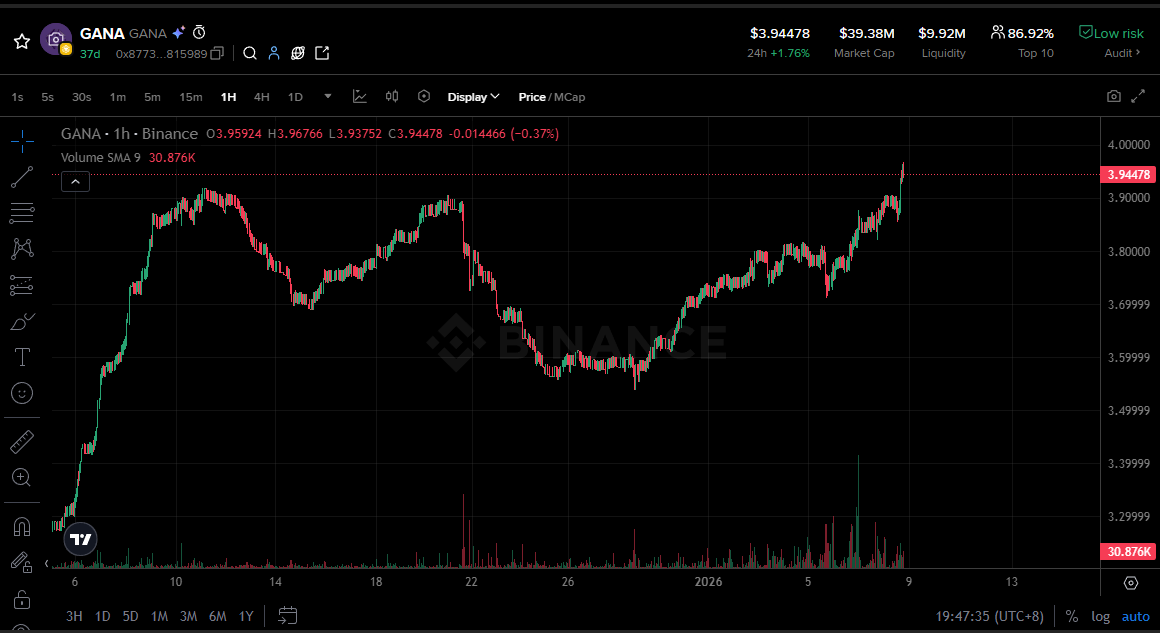Set chart range to 1M at bottom

[x=159, y=615]
